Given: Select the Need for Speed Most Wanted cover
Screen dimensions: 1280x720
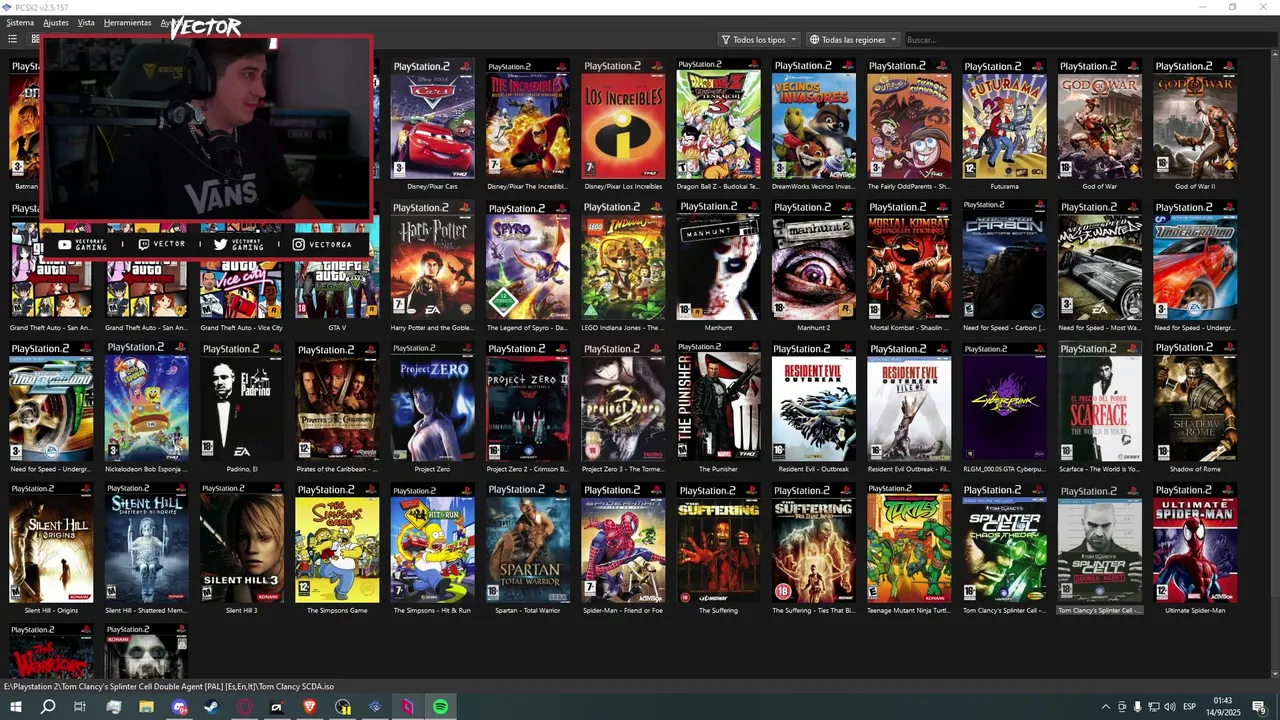Looking at the screenshot, I should 1100,260.
